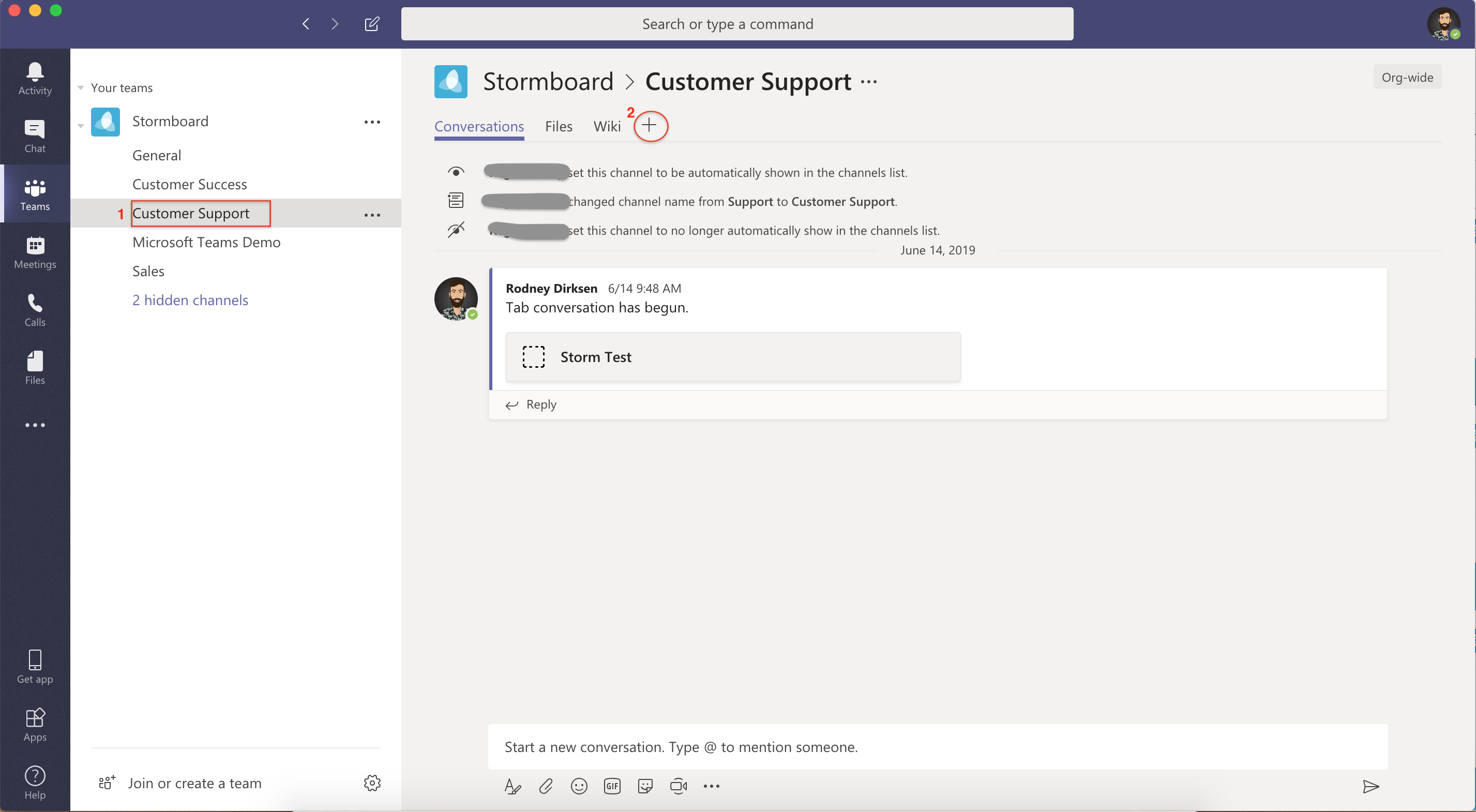This screenshot has width=1476, height=812.
Task: Open the Sales channel
Action: (148, 272)
